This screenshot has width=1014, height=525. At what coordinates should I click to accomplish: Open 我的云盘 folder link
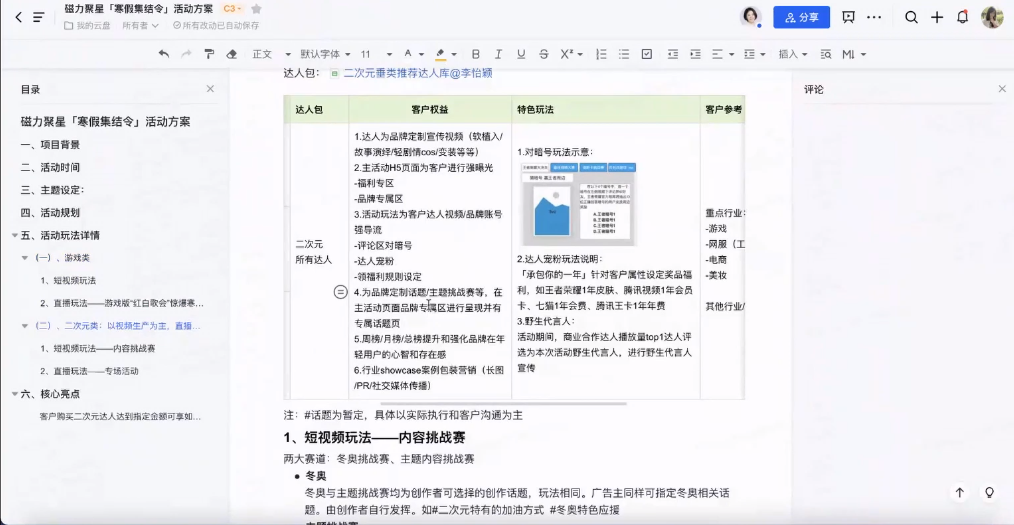[x=87, y=25]
